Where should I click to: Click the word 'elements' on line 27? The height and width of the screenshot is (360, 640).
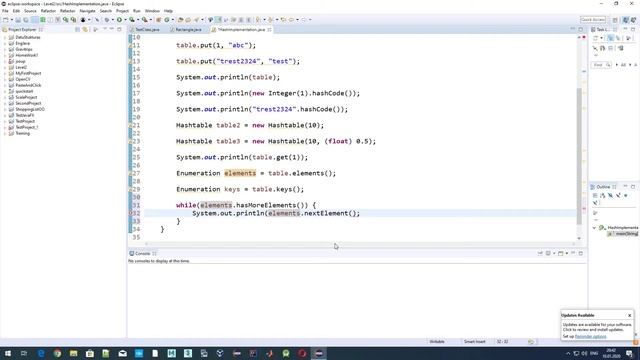click(240, 173)
